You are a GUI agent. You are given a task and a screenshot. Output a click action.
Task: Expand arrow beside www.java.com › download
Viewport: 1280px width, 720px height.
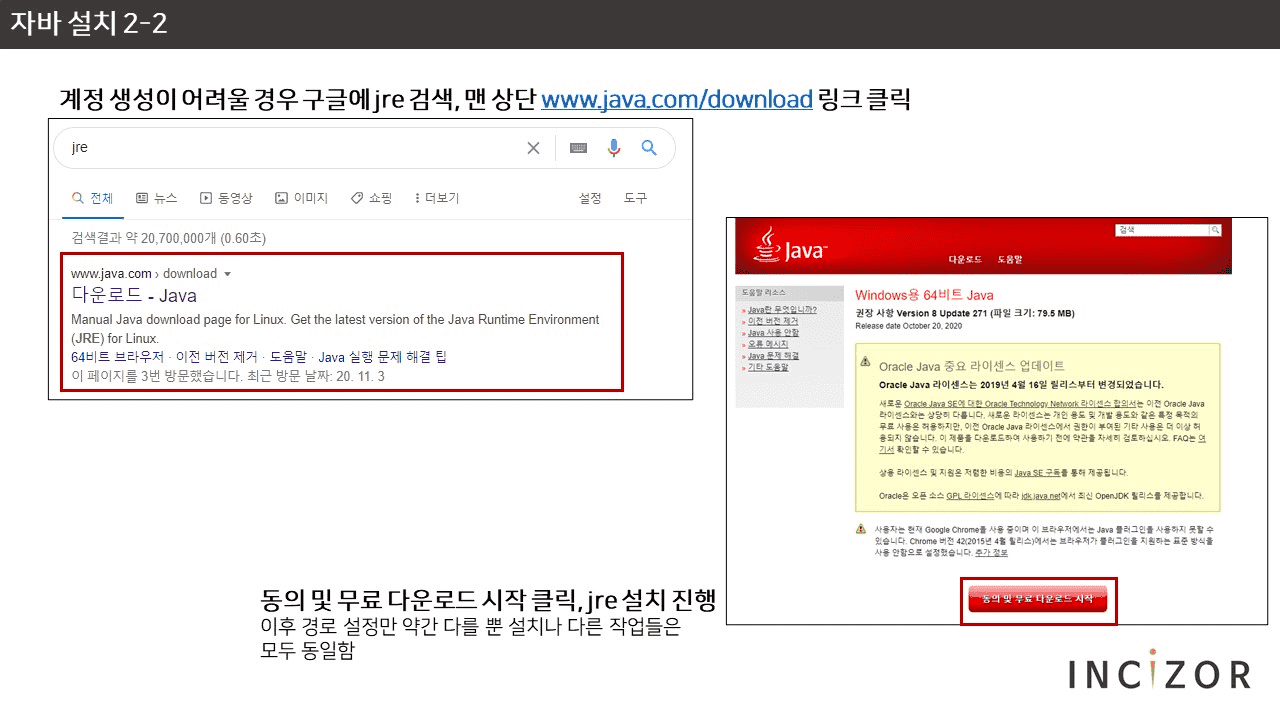227,274
